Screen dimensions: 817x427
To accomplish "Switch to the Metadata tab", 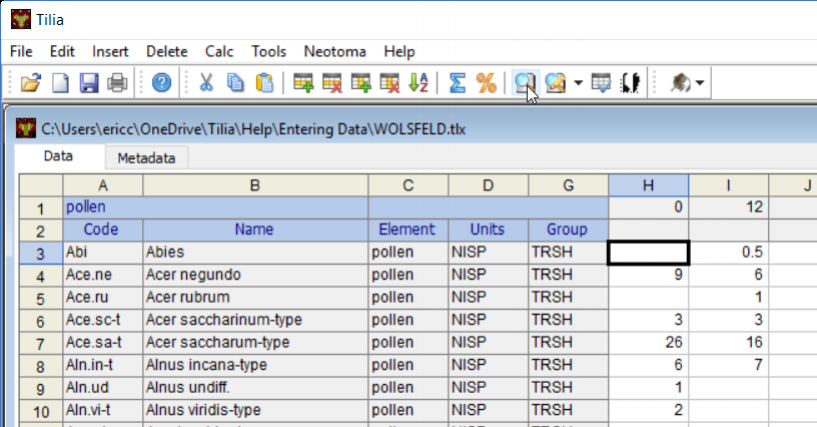I will pyautogui.click(x=146, y=158).
